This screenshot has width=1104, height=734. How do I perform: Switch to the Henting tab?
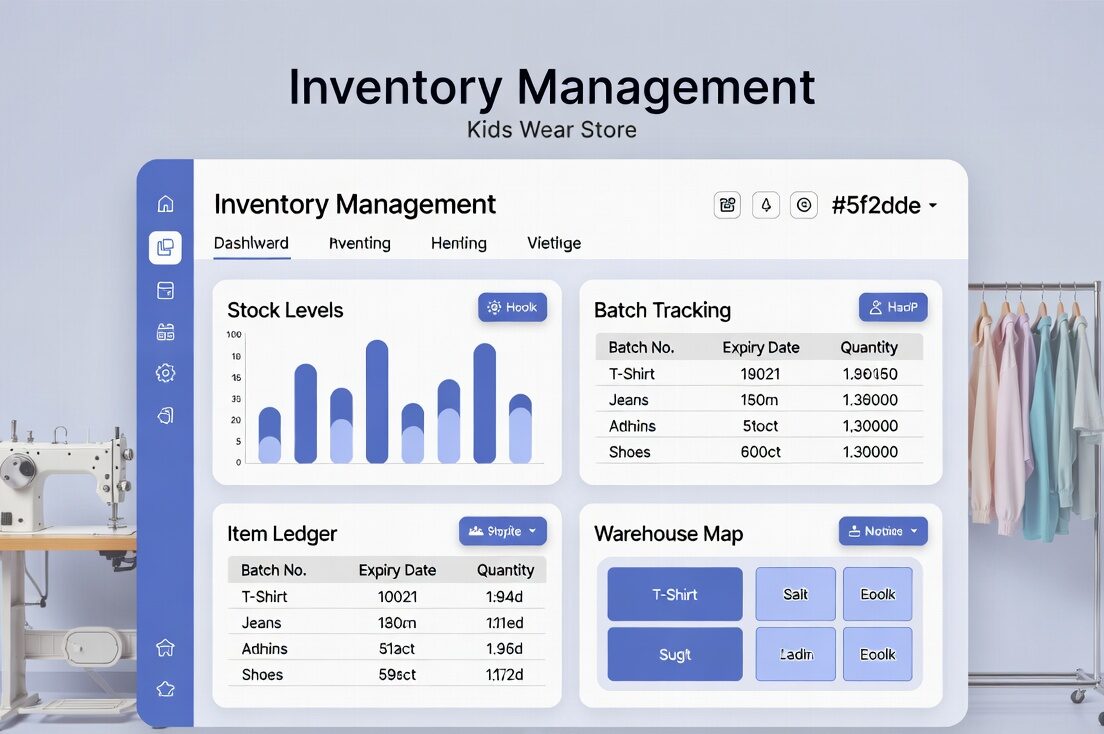[x=459, y=243]
